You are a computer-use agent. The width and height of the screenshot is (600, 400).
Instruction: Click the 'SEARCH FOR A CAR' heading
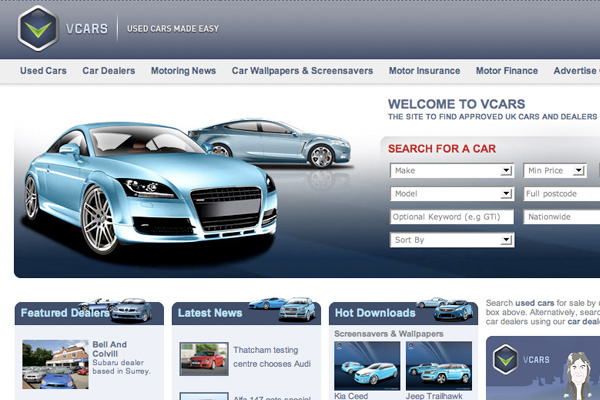[x=442, y=149]
